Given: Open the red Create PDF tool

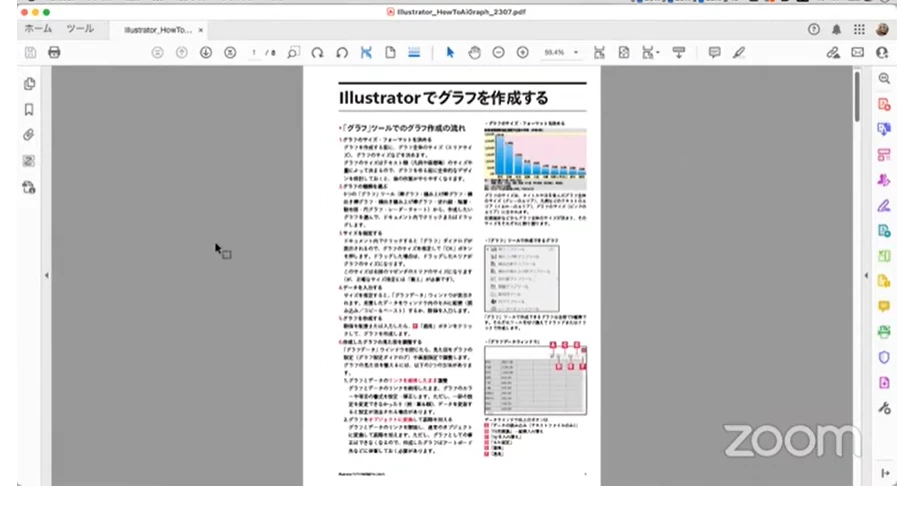Looking at the screenshot, I should coord(884,104).
